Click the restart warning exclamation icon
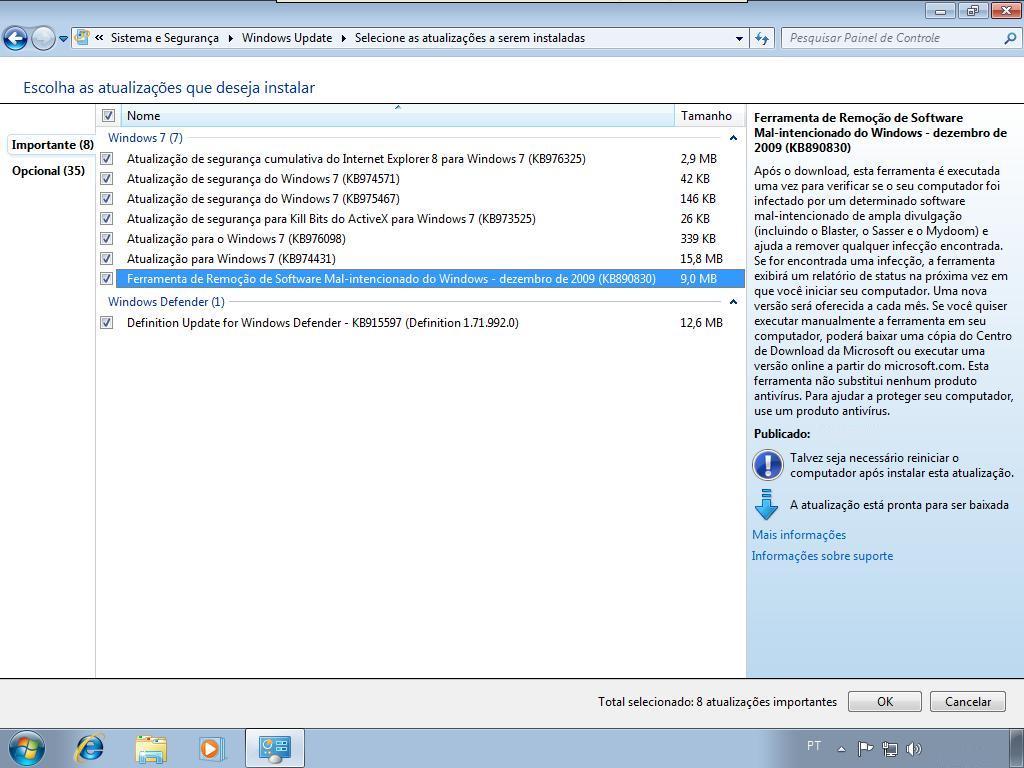Image resolution: width=1024 pixels, height=768 pixels. click(767, 465)
